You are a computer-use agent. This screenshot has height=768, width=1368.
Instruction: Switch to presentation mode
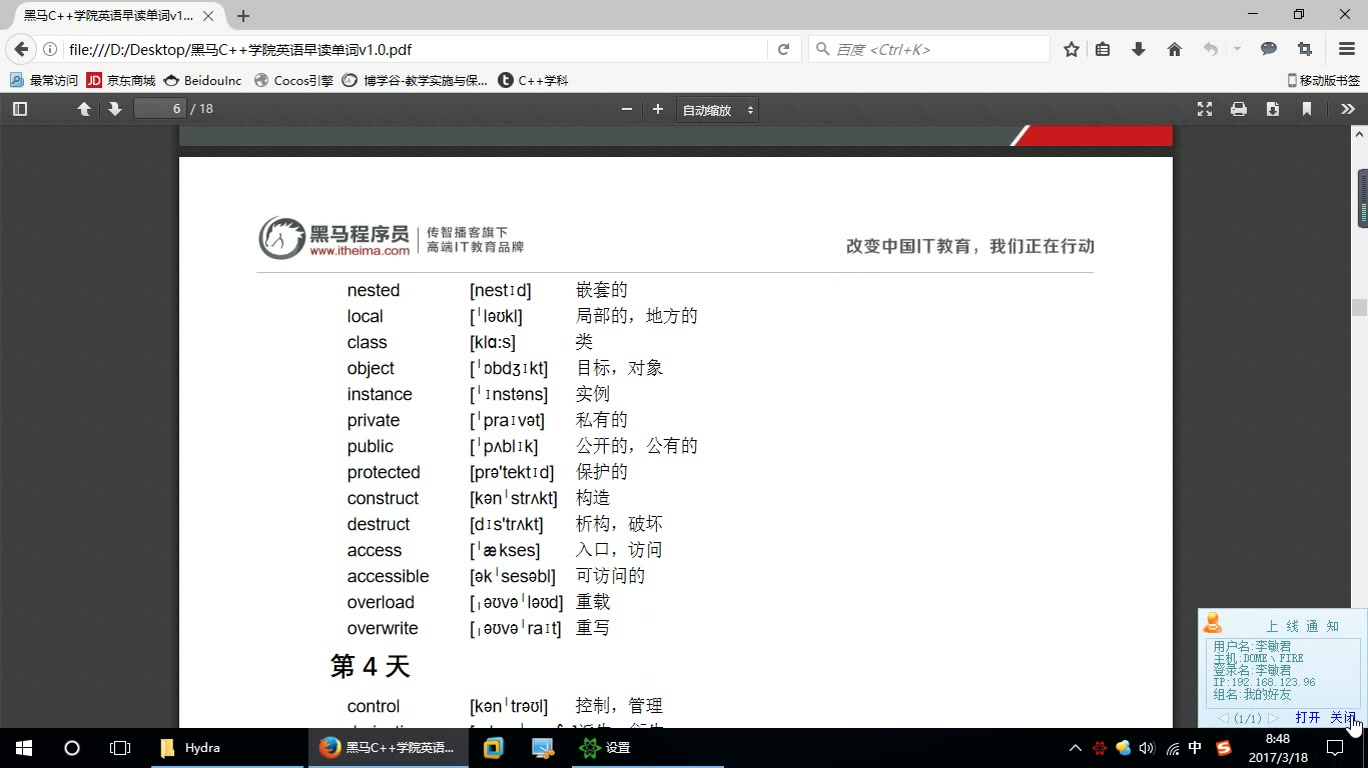[1204, 109]
